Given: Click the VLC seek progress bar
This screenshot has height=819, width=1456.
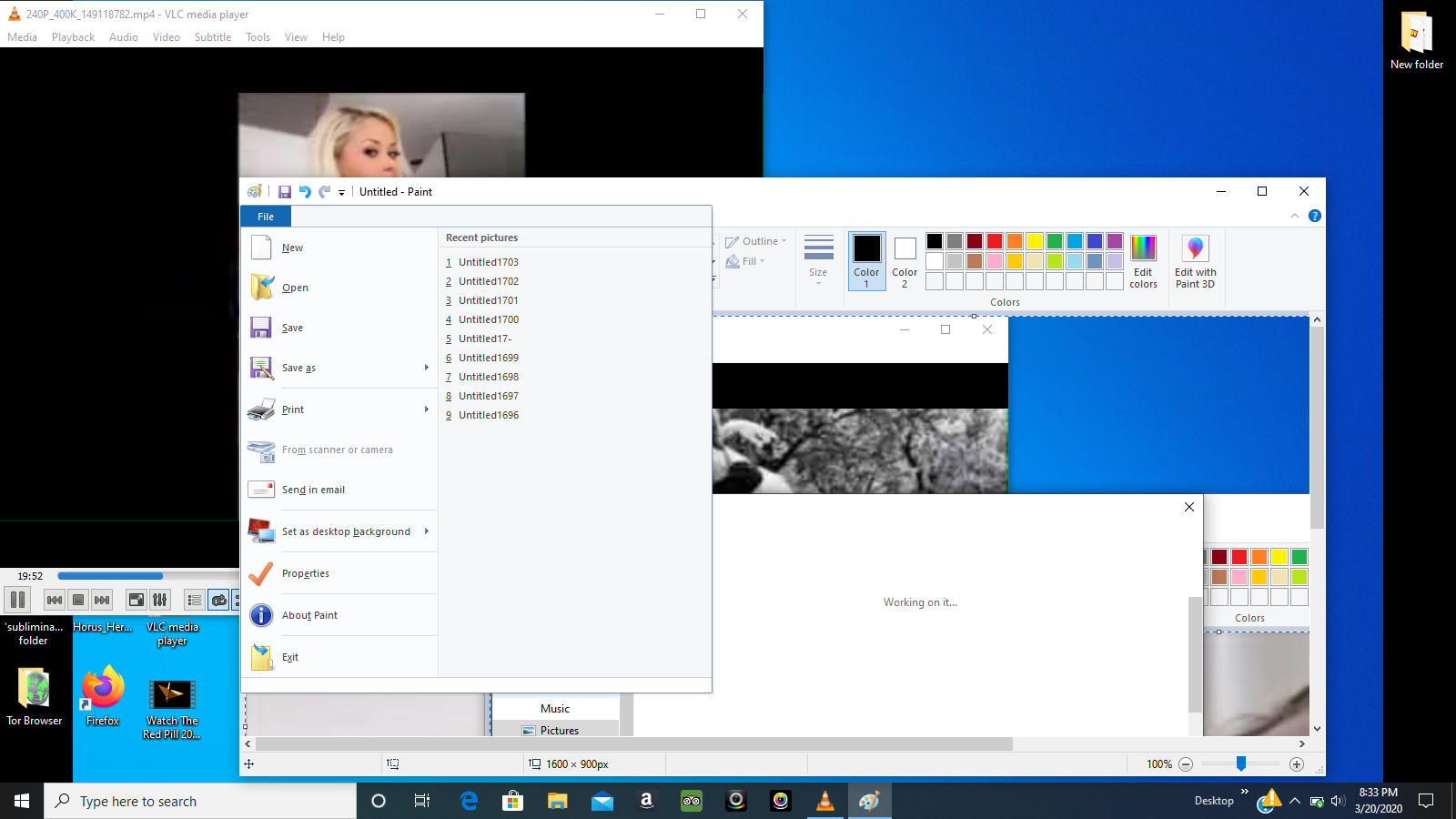Looking at the screenshot, I should point(147,576).
